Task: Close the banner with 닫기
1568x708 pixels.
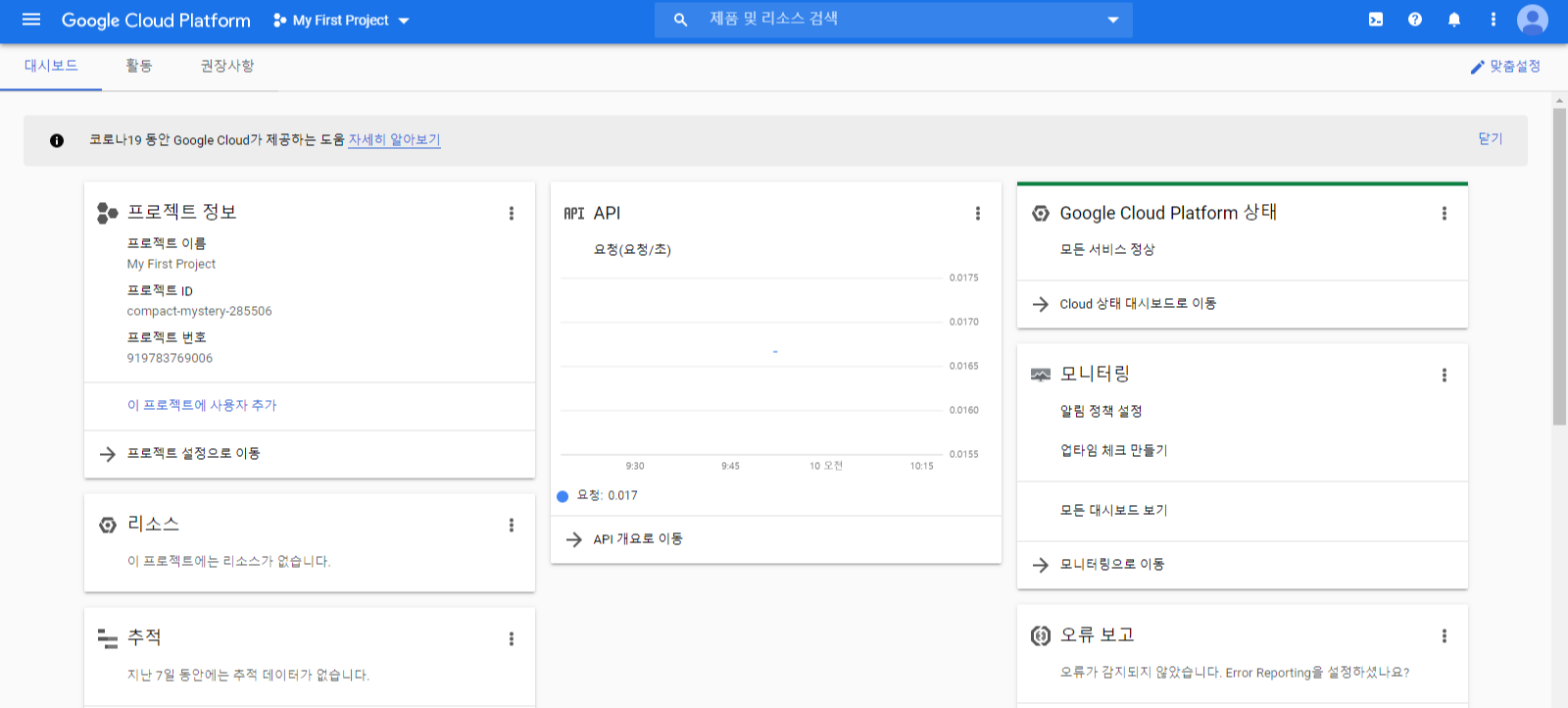Action: (1491, 139)
